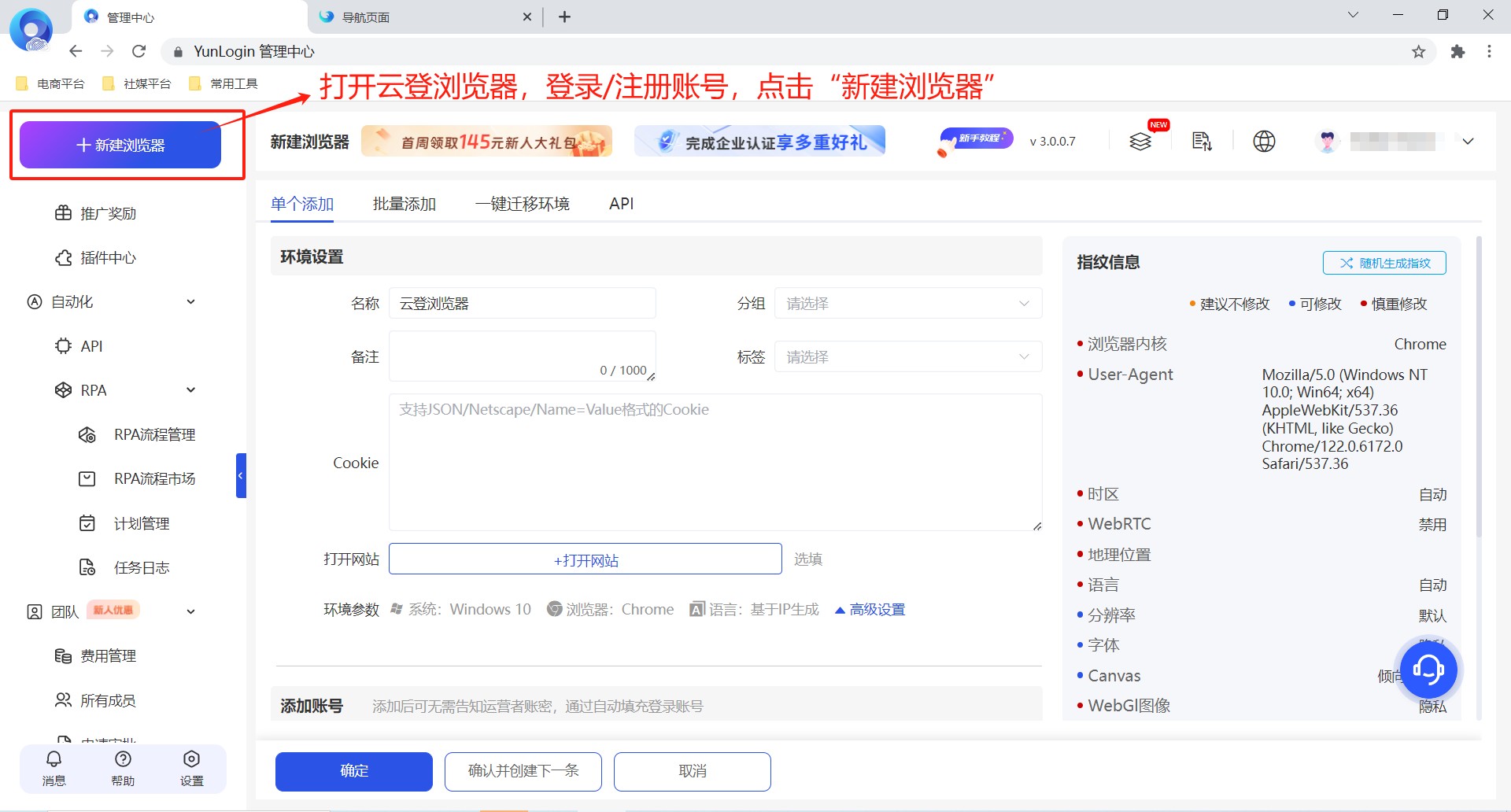This screenshot has height=812, width=1511.
Task: Collapse the RPA sidebar group
Action: 190,389
